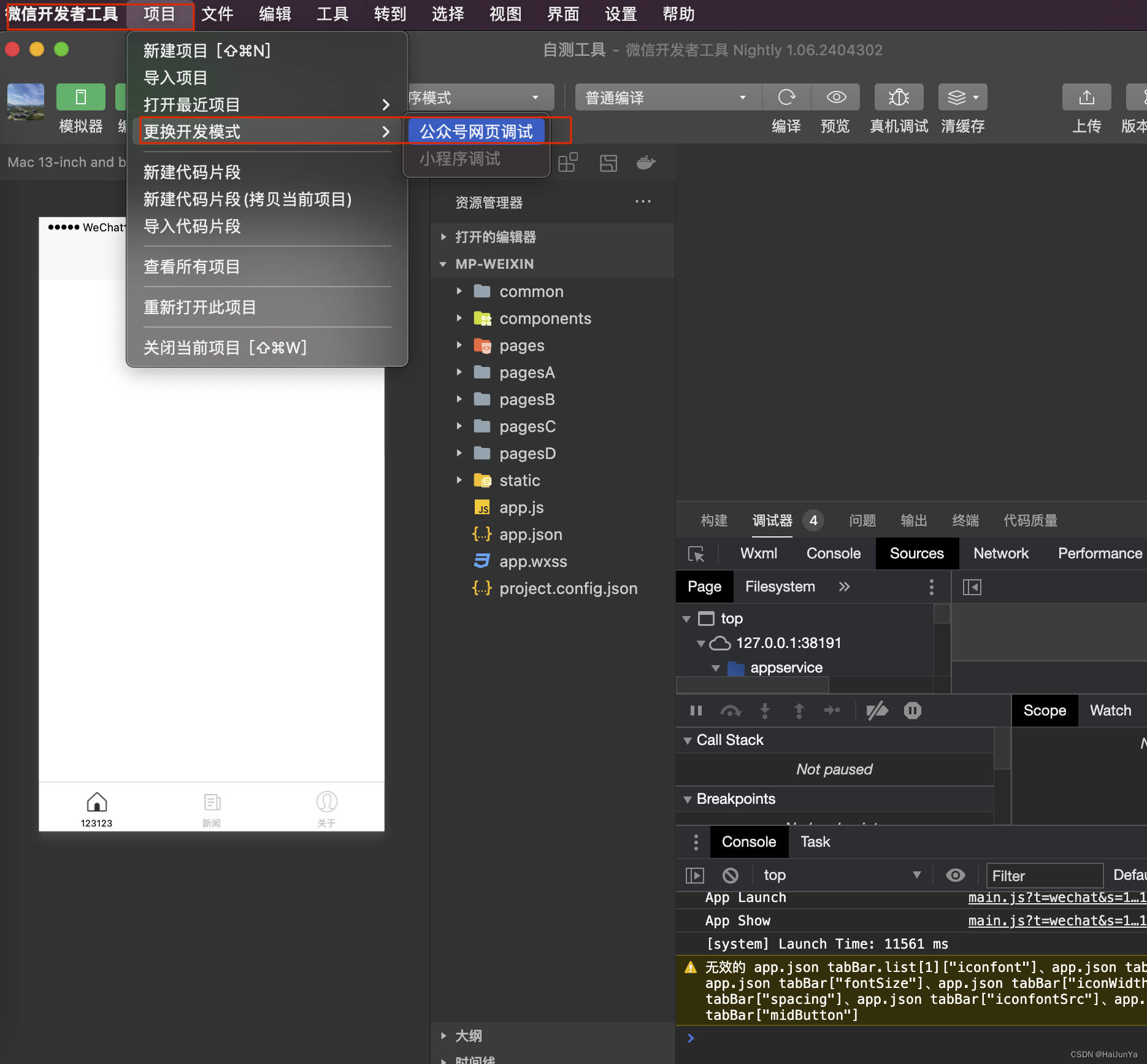Toggle deactivate breakpoints icon
The image size is (1147, 1064).
coord(877,711)
